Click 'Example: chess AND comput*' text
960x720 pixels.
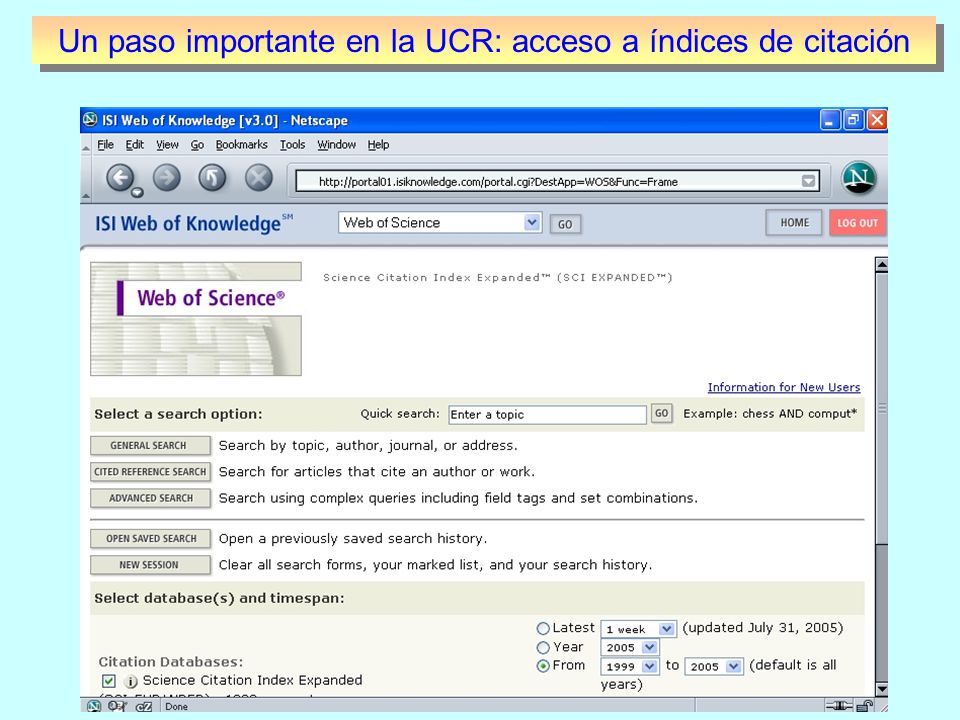pyautogui.click(x=770, y=414)
